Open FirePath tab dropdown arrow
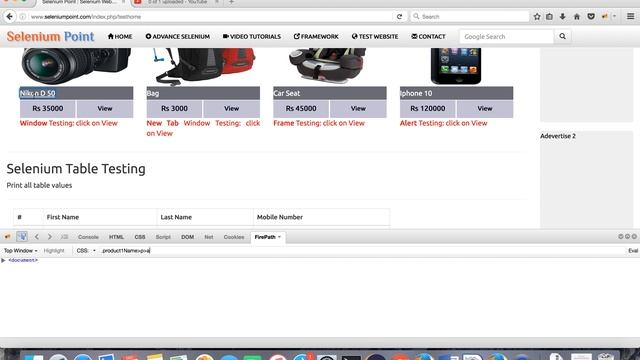 [x=279, y=237]
